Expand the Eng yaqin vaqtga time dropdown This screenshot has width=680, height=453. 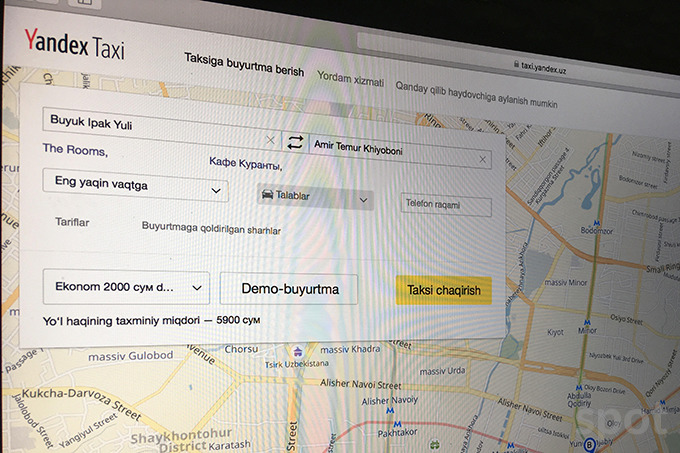135,186
